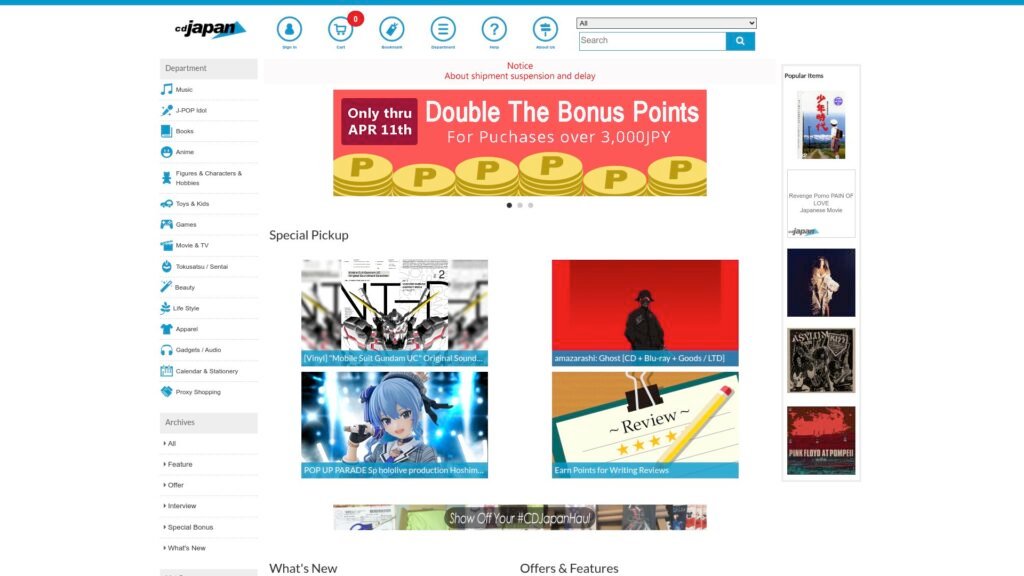Open the Sign In account icon
Image resolution: width=1024 pixels, height=576 pixels.
click(289, 29)
